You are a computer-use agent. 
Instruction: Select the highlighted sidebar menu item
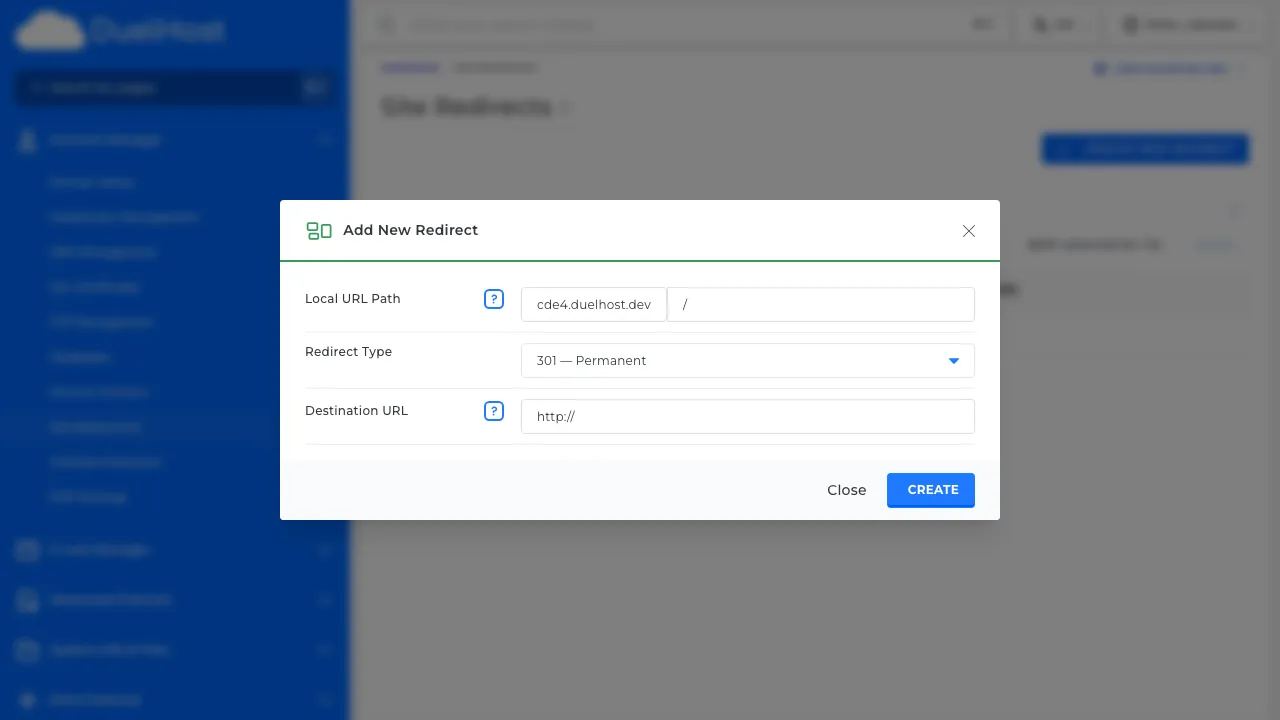[96, 427]
